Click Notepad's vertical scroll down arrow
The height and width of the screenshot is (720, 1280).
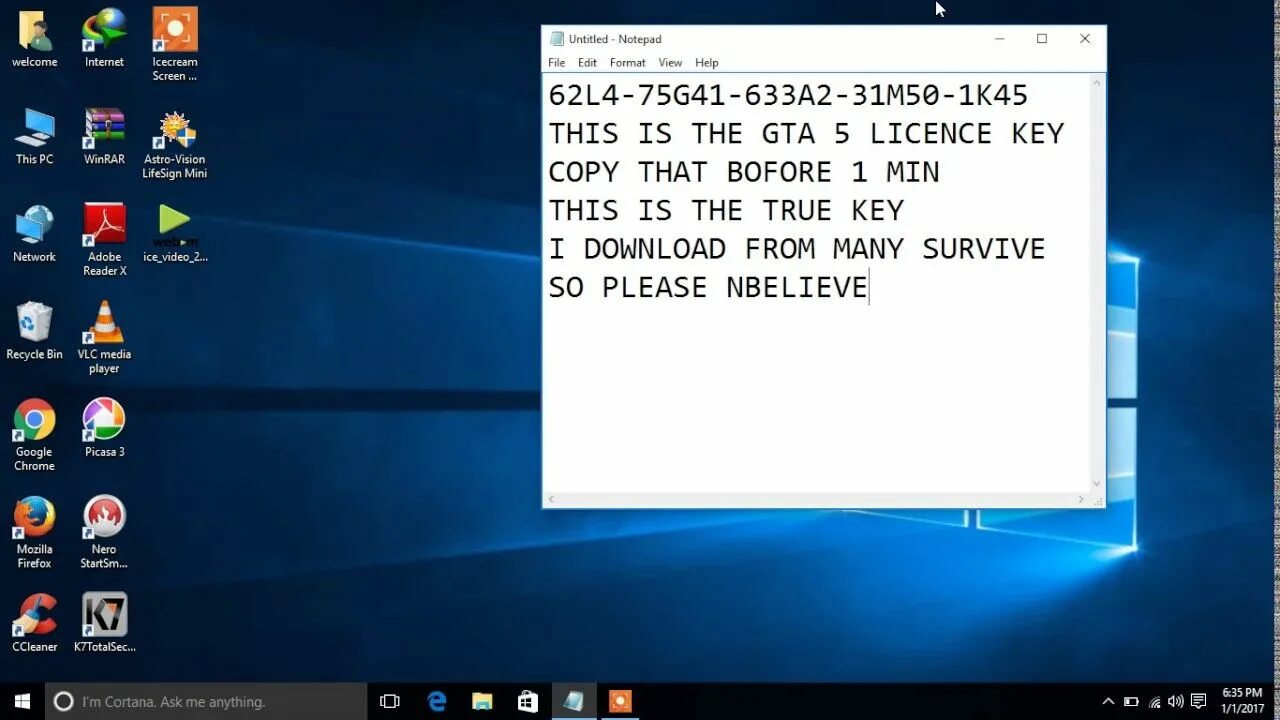point(1097,484)
